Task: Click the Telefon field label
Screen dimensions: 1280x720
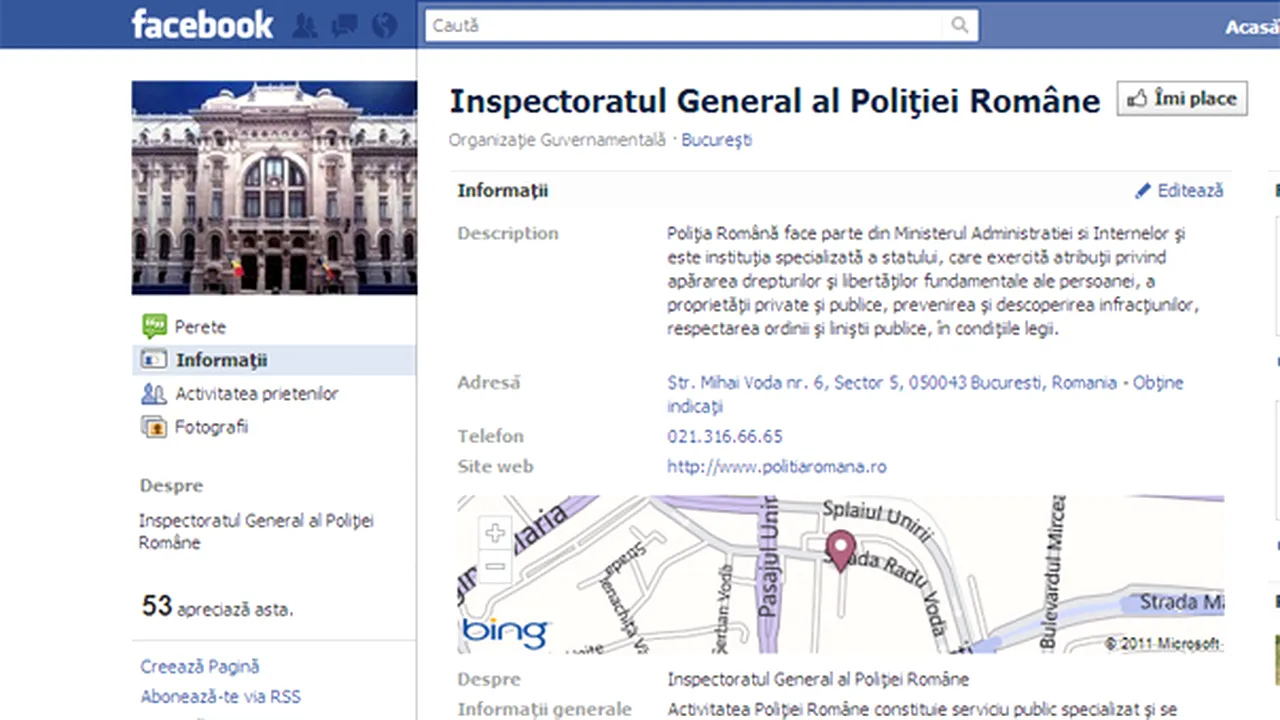Action: coord(490,436)
